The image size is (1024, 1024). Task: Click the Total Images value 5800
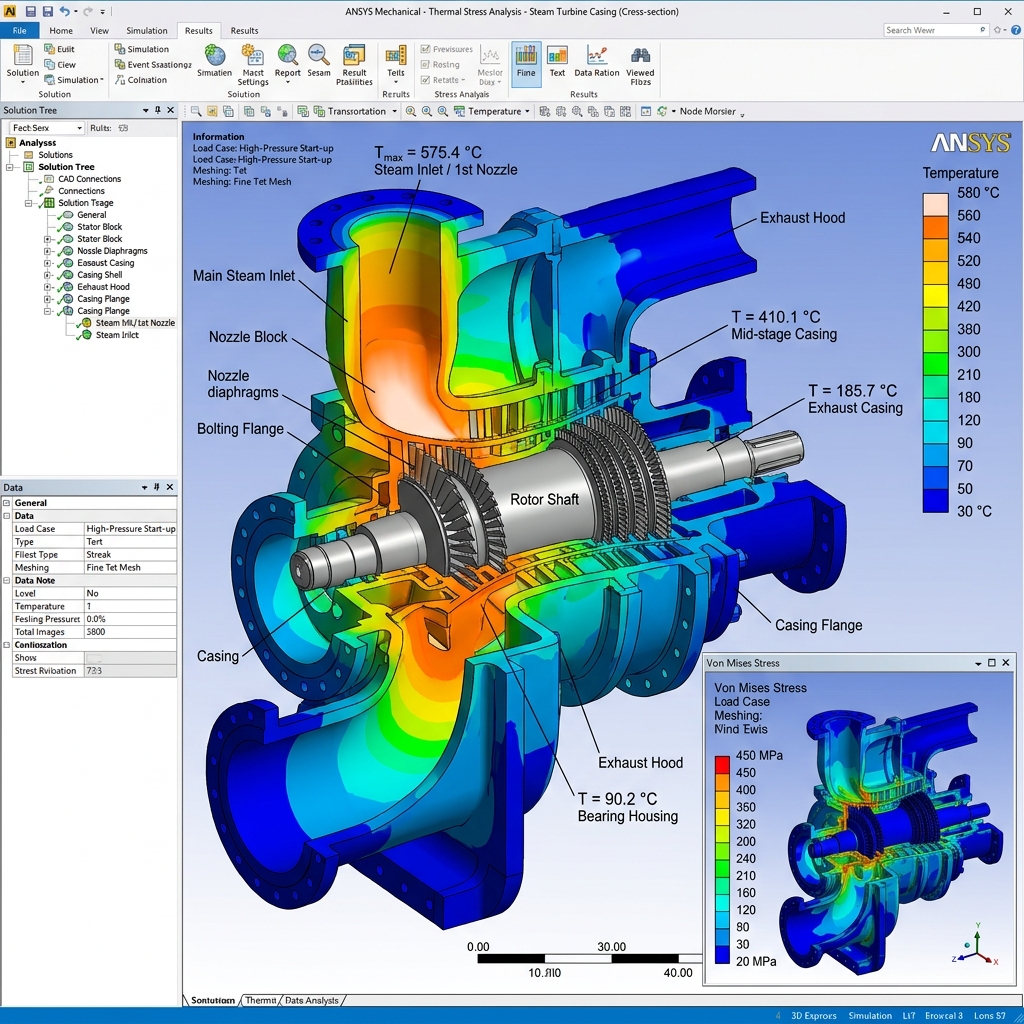click(x=131, y=632)
